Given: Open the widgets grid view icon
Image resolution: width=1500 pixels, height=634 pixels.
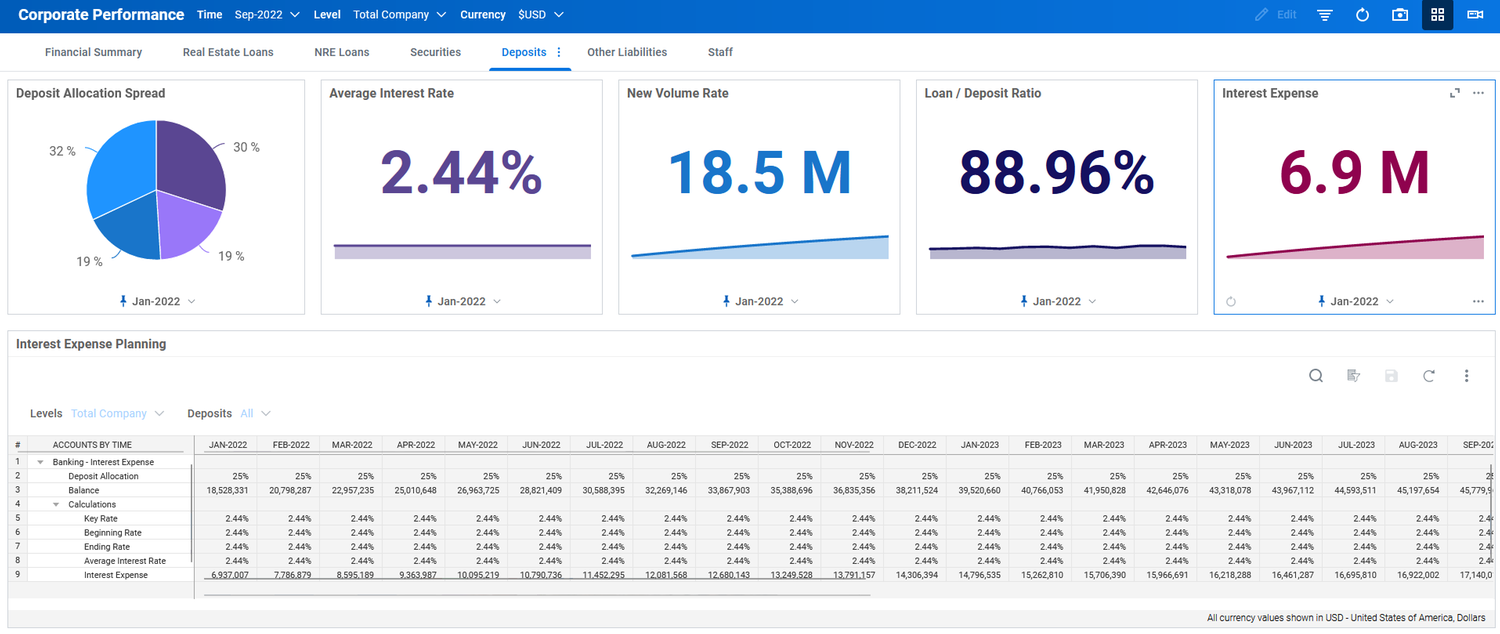Looking at the screenshot, I should (1437, 15).
